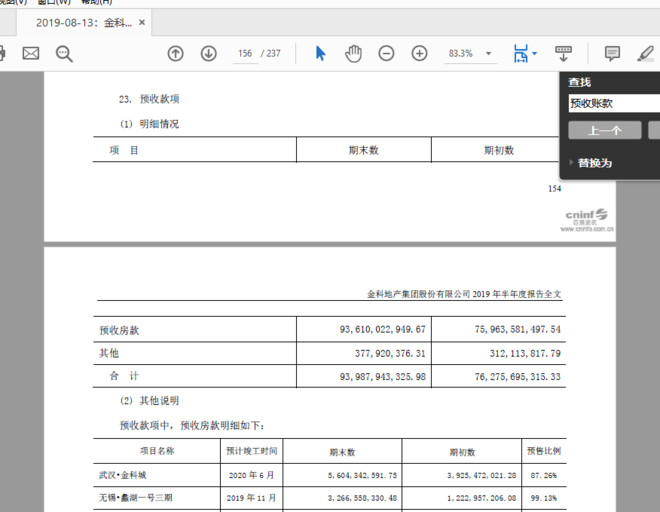Viewport: 660px width, 512px height.
Task: Click the 87.26% presale ratio cell
Action: coord(543,475)
